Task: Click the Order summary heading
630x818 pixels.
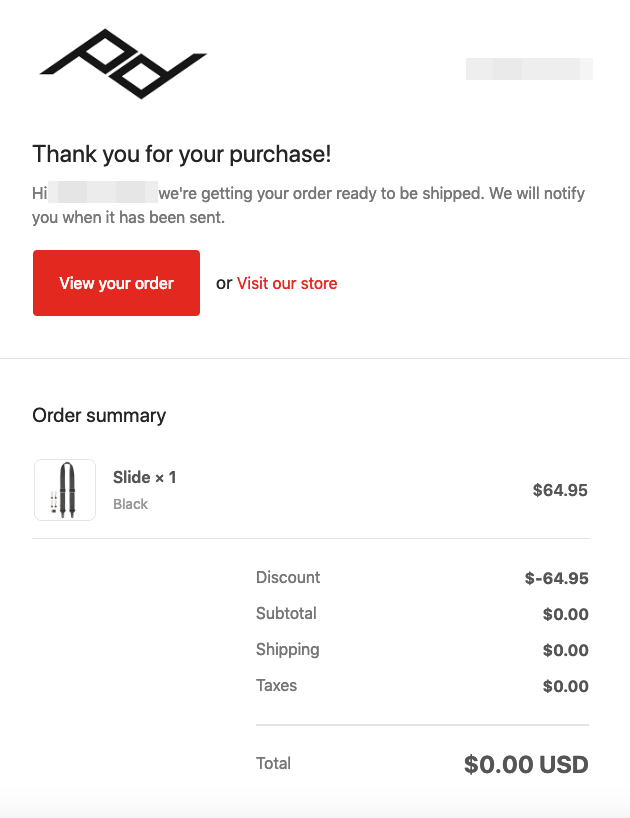Action: (x=99, y=415)
